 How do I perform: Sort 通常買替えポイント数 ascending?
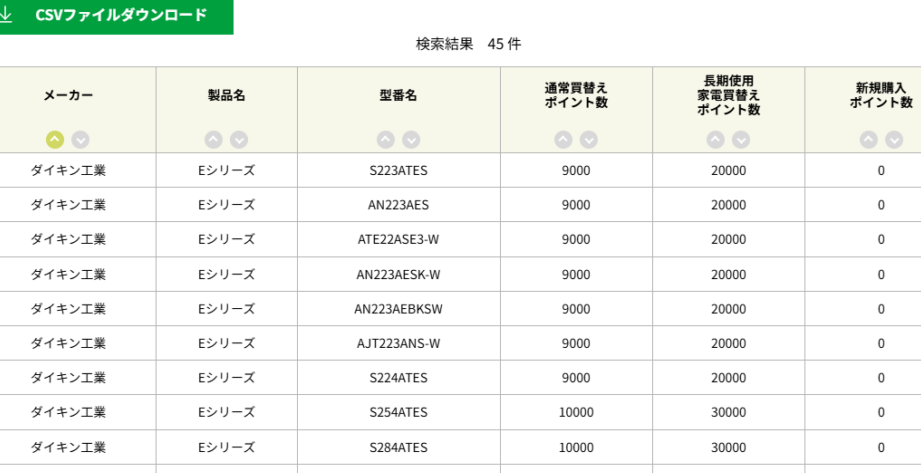pos(564,140)
